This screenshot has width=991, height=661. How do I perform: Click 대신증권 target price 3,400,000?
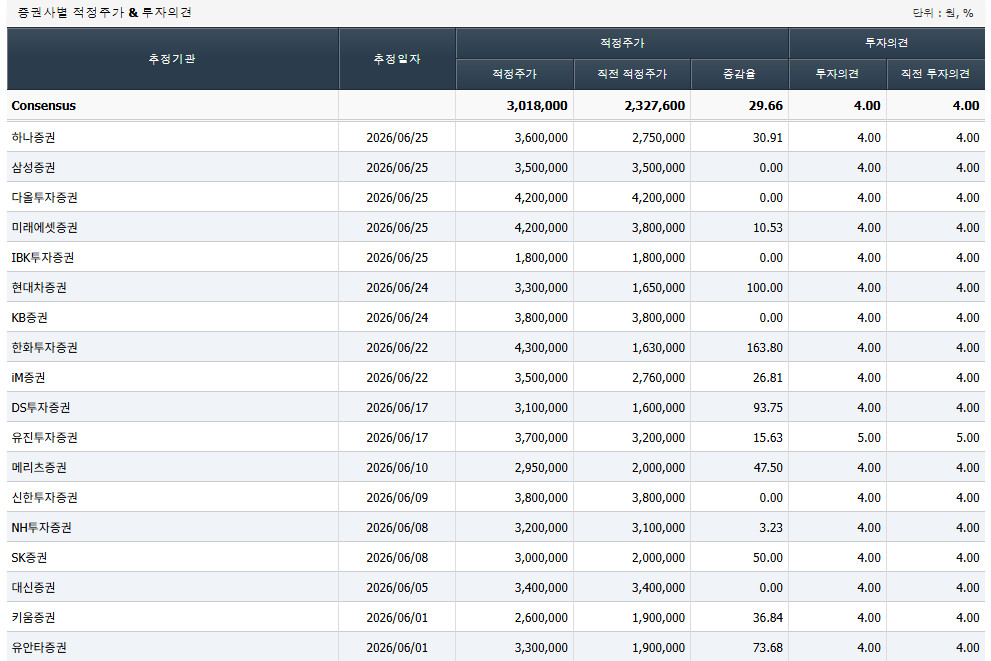point(541,588)
